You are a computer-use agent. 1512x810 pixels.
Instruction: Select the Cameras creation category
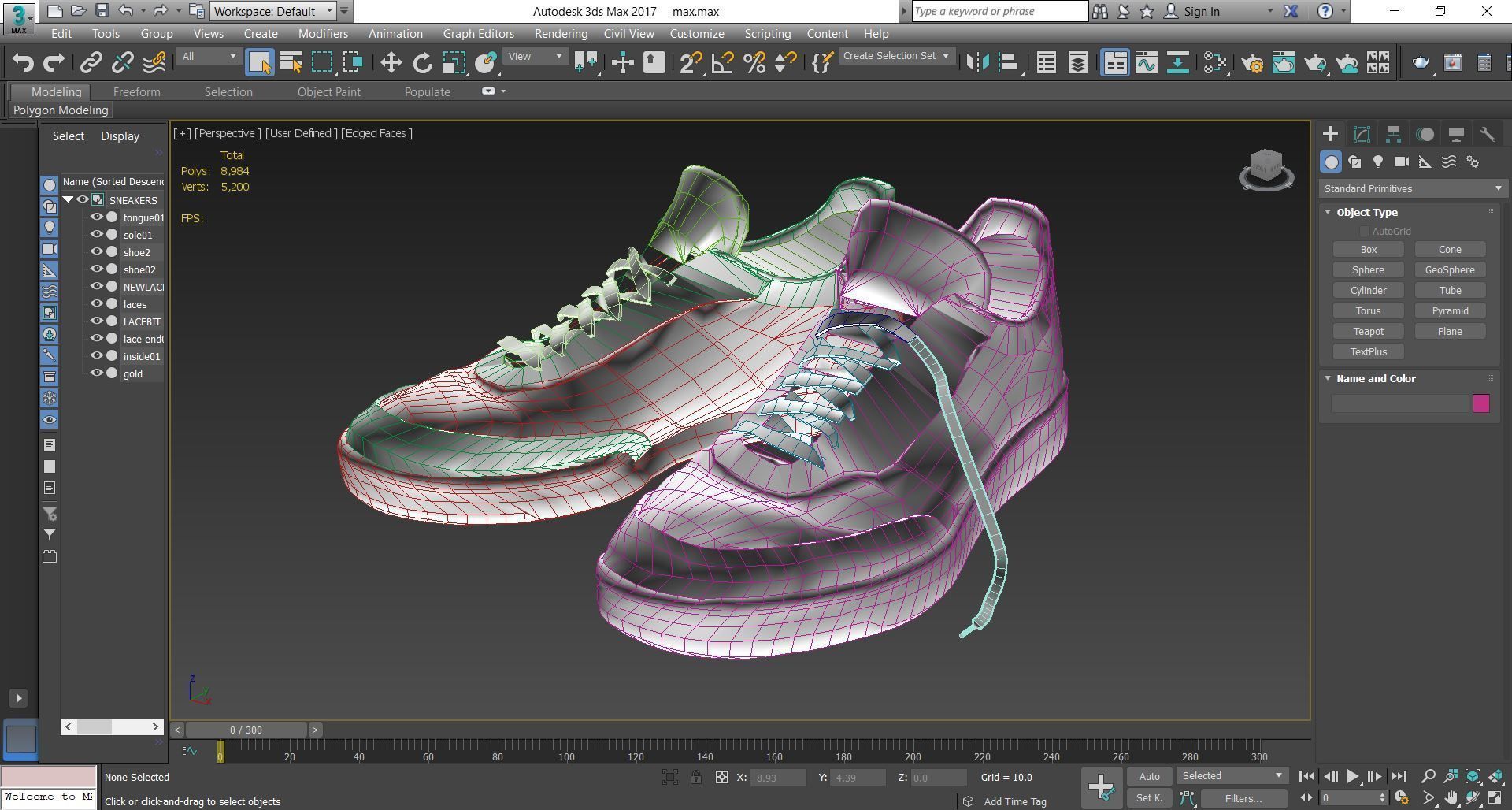click(x=1402, y=162)
